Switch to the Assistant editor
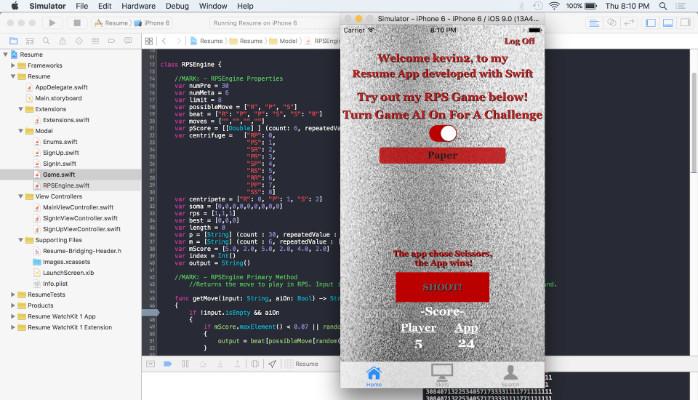The image size is (698, 400). (612, 23)
